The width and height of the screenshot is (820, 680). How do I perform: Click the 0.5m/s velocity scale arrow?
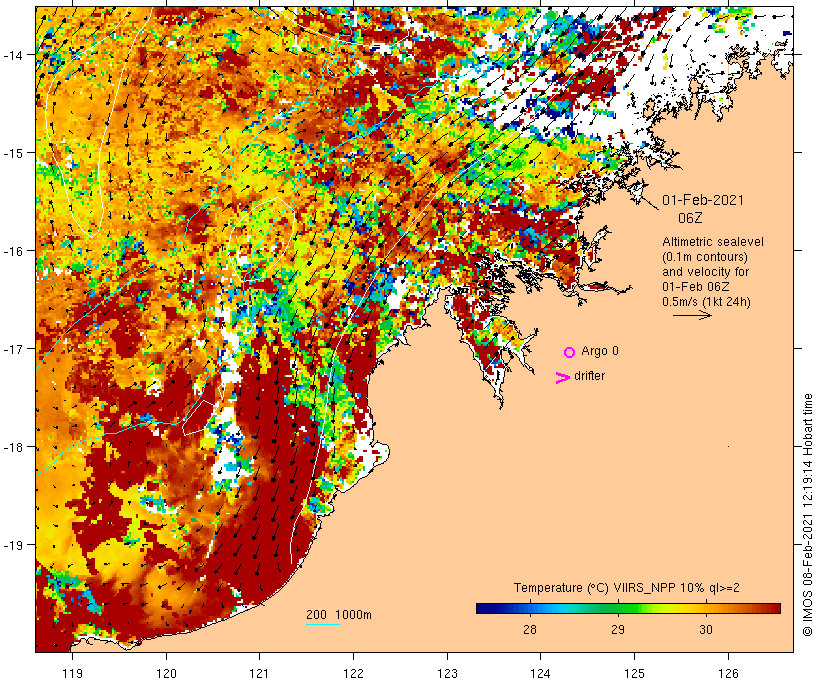(x=692, y=315)
